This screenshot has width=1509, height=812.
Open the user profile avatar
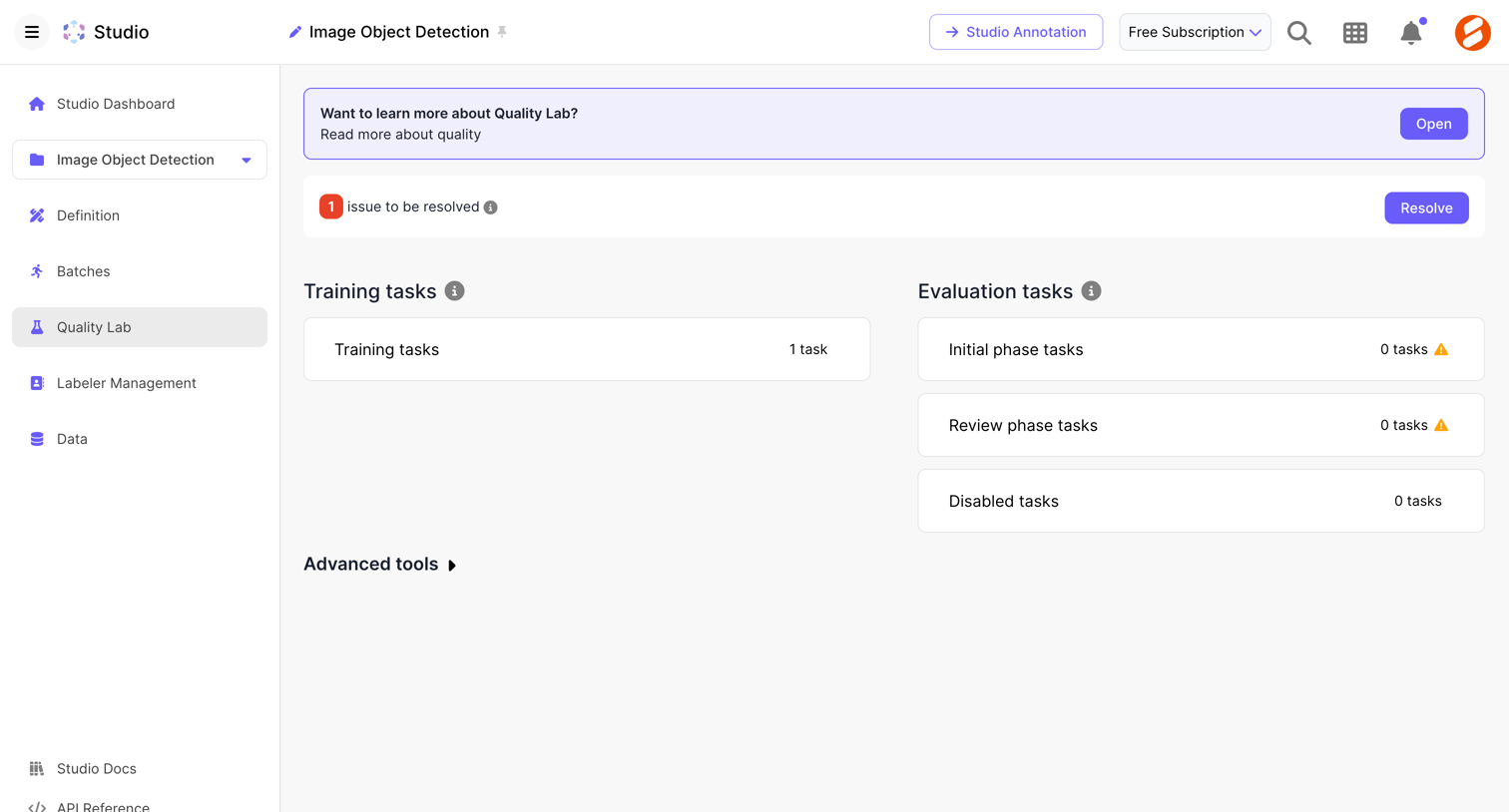click(x=1472, y=32)
